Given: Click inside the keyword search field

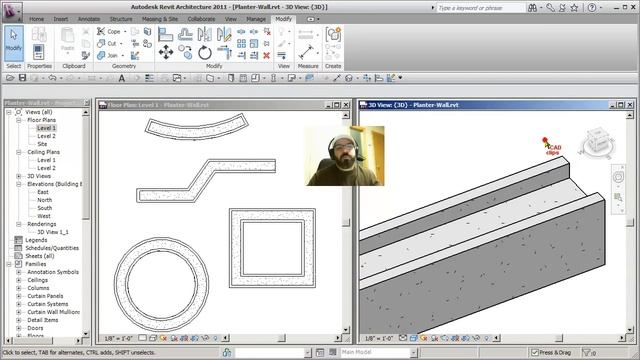Looking at the screenshot, I should pos(480,8).
